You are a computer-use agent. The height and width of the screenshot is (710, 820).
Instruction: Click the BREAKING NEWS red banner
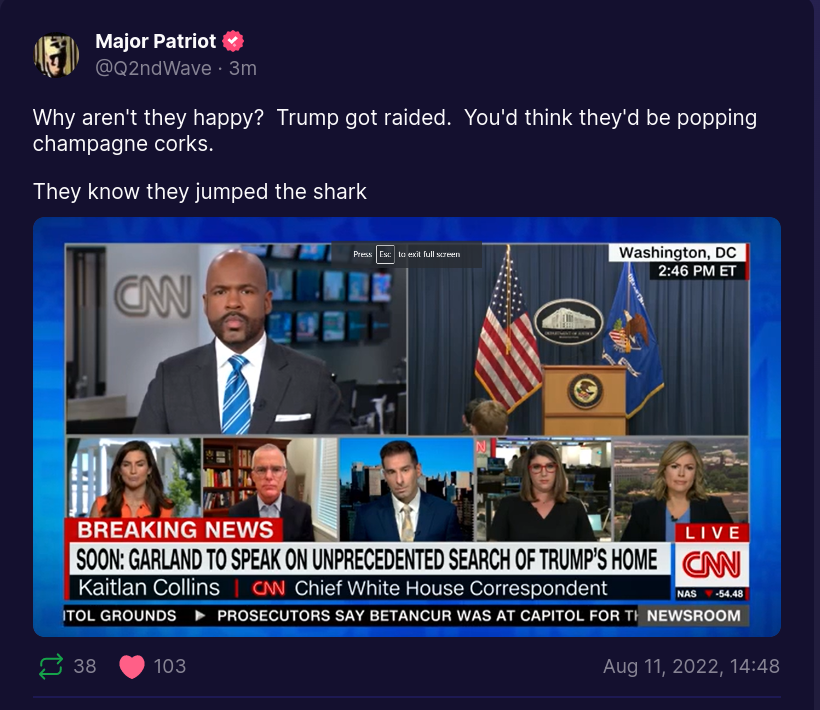pos(175,531)
